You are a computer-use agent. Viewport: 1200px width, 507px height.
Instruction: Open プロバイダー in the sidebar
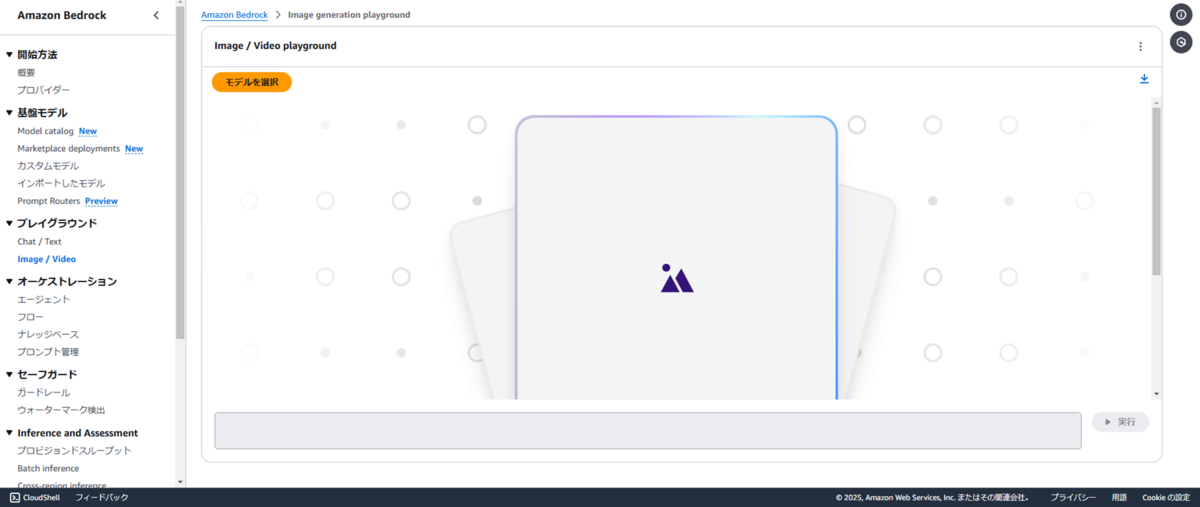pyautogui.click(x=44, y=90)
